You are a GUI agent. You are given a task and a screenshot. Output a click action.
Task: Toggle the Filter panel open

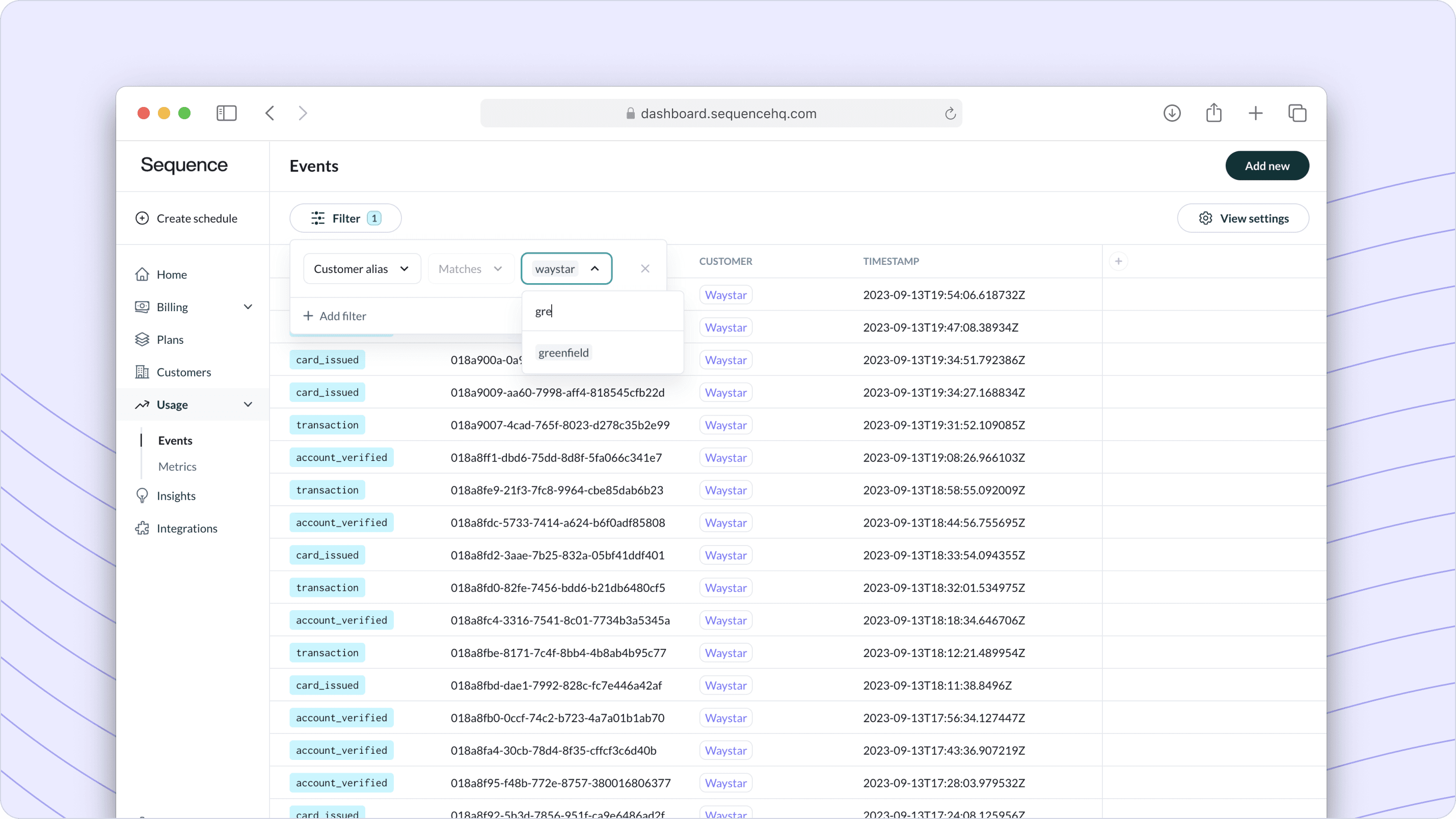pos(345,218)
